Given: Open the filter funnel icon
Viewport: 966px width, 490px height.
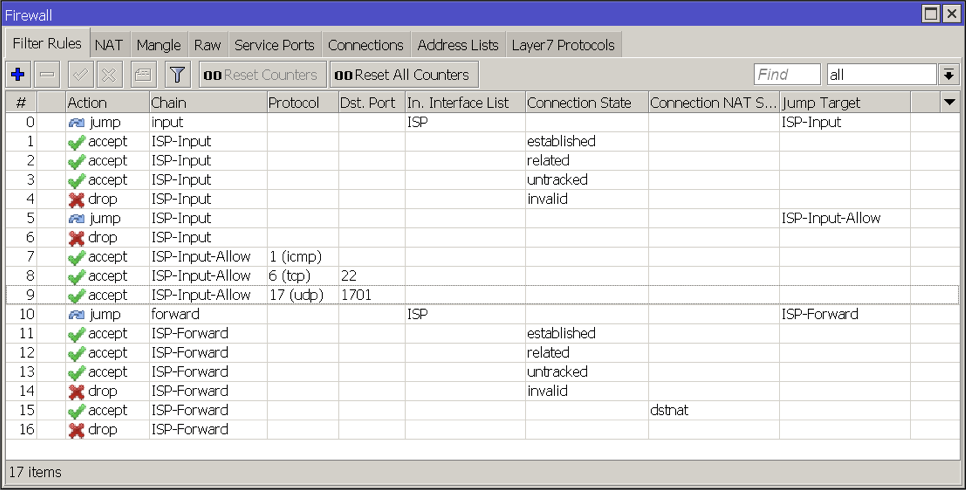Looking at the screenshot, I should coord(177,75).
